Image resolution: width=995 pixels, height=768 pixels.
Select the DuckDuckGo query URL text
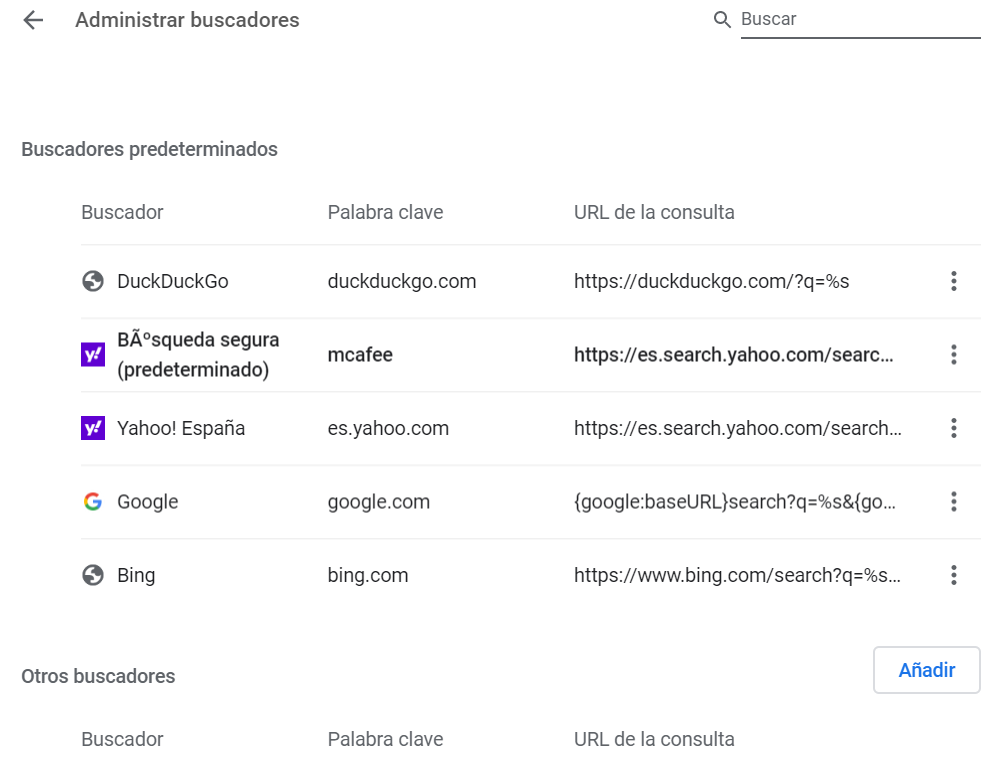(x=711, y=281)
